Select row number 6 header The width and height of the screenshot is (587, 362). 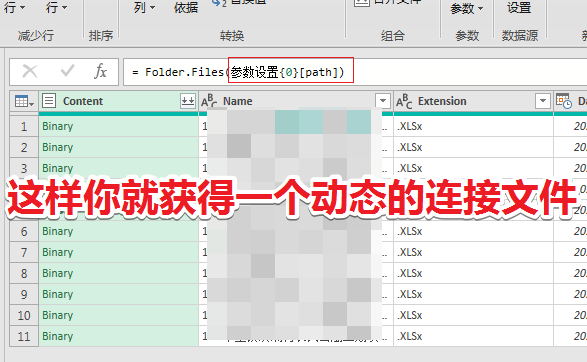click(x=24, y=231)
